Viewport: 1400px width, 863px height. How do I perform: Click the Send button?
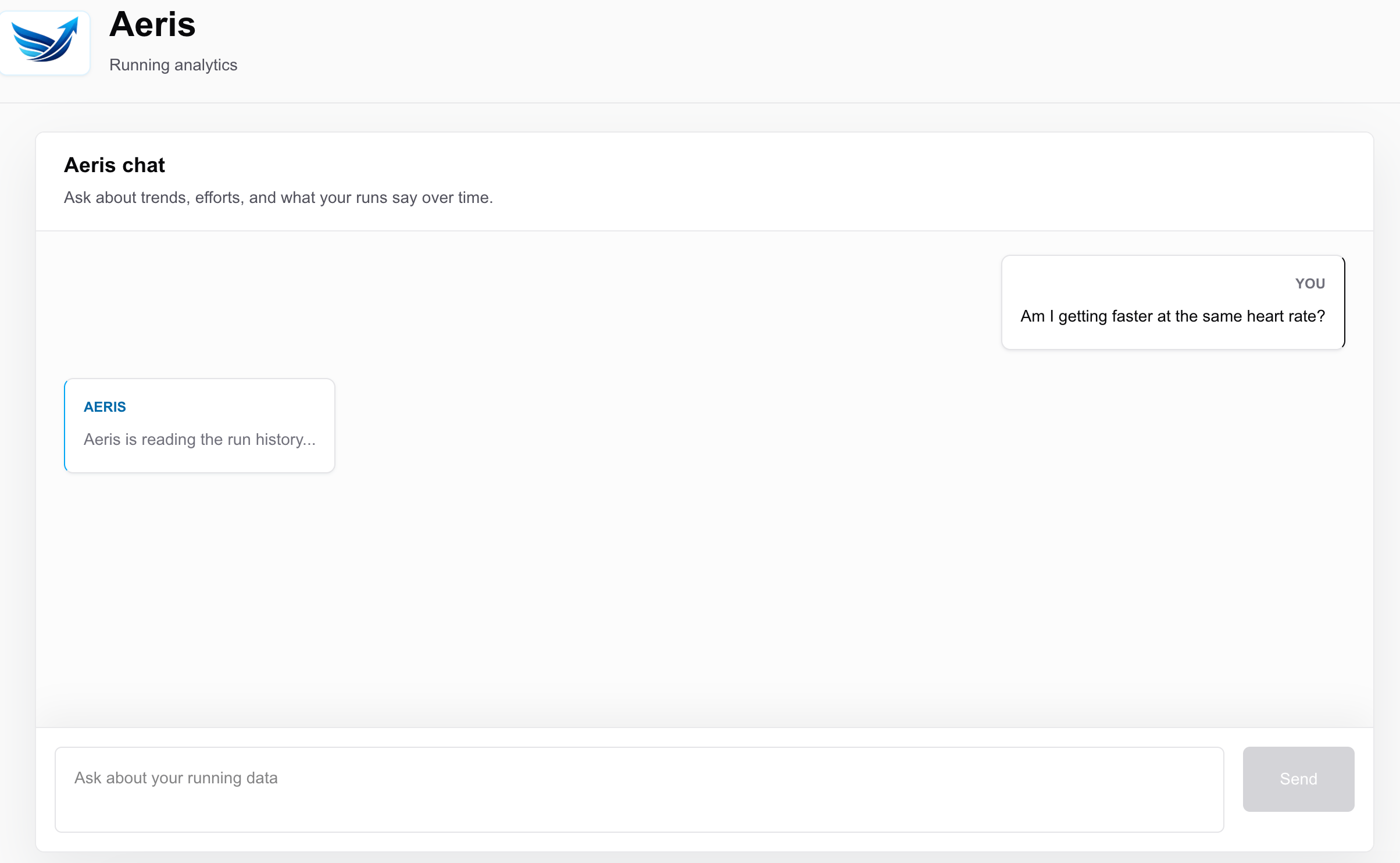pos(1298,779)
